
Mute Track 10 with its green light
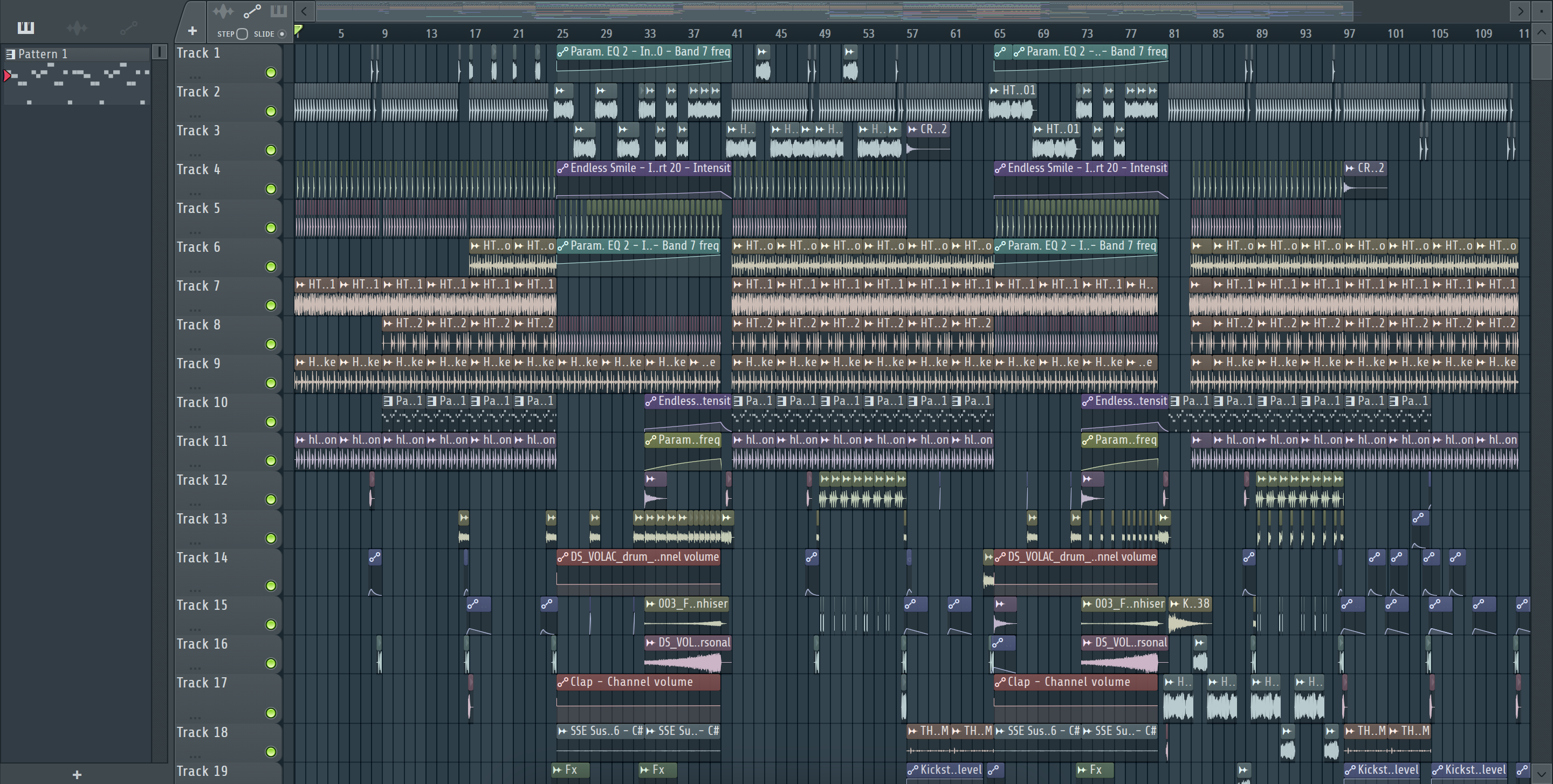[271, 421]
